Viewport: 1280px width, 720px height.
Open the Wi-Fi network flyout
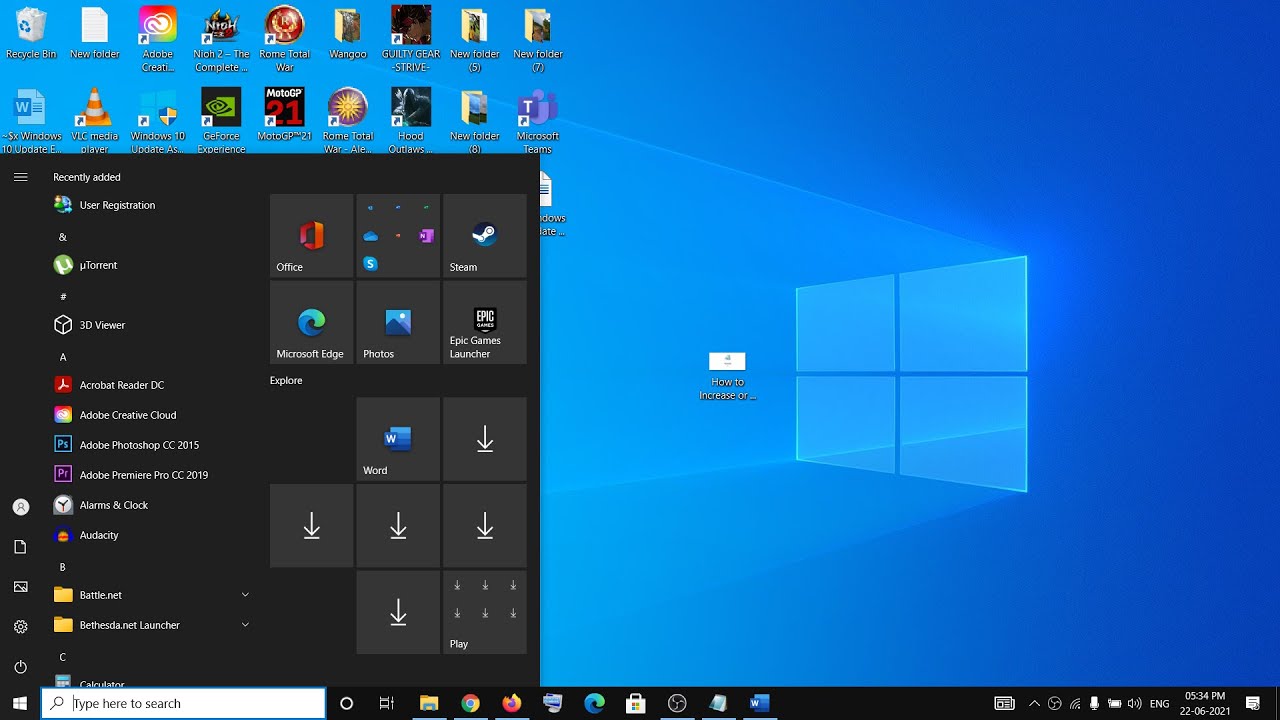[1074, 704]
